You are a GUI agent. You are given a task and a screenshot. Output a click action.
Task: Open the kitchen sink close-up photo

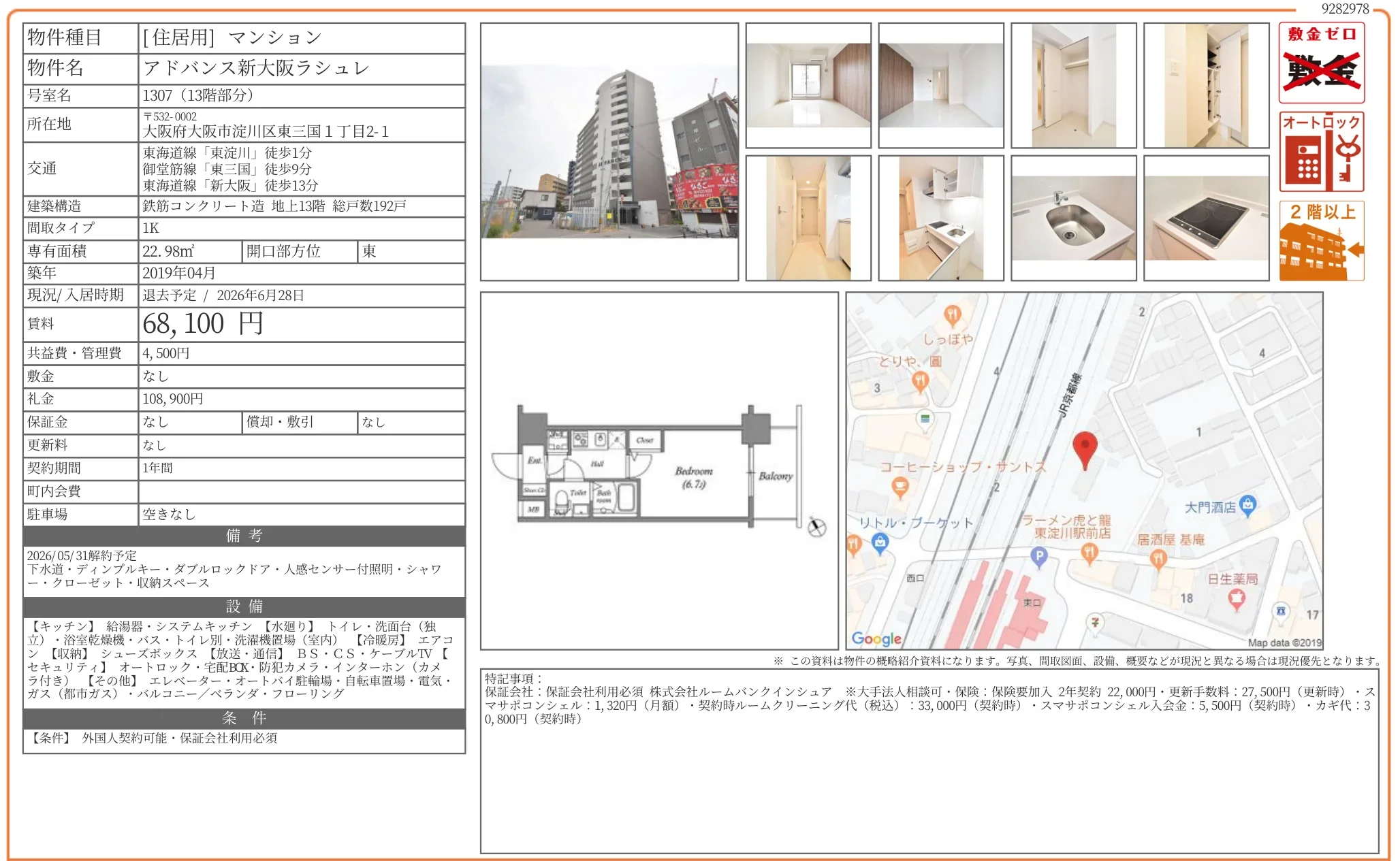[x=1073, y=218]
